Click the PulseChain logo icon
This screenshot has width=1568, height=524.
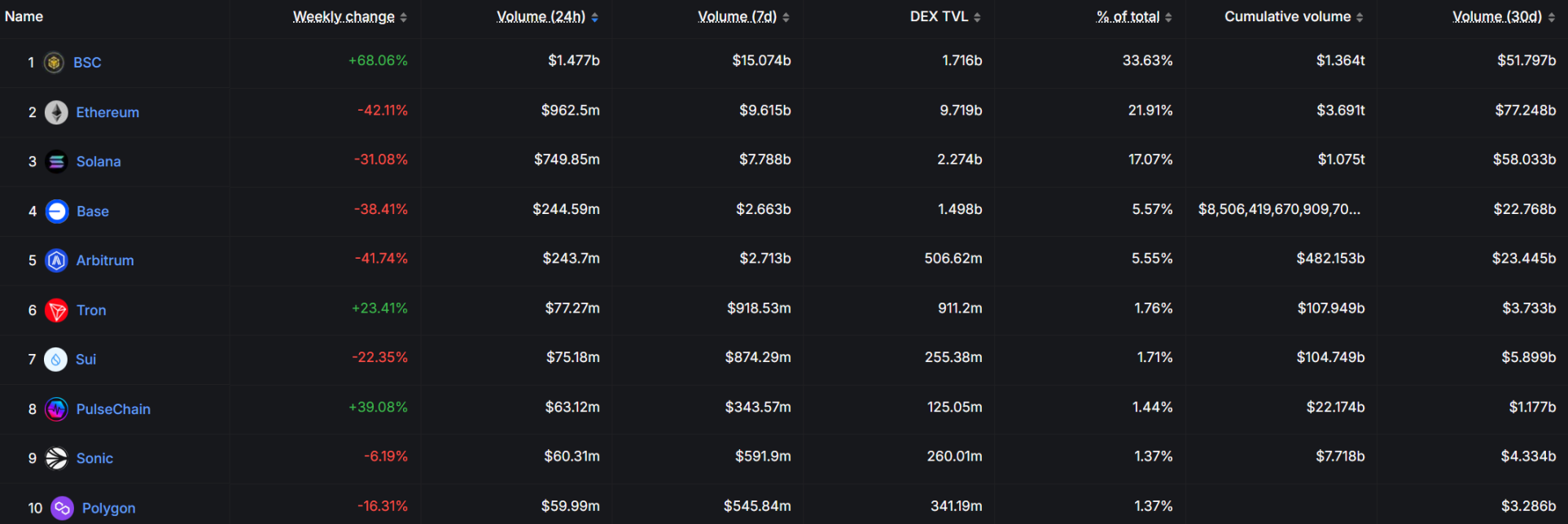point(56,409)
